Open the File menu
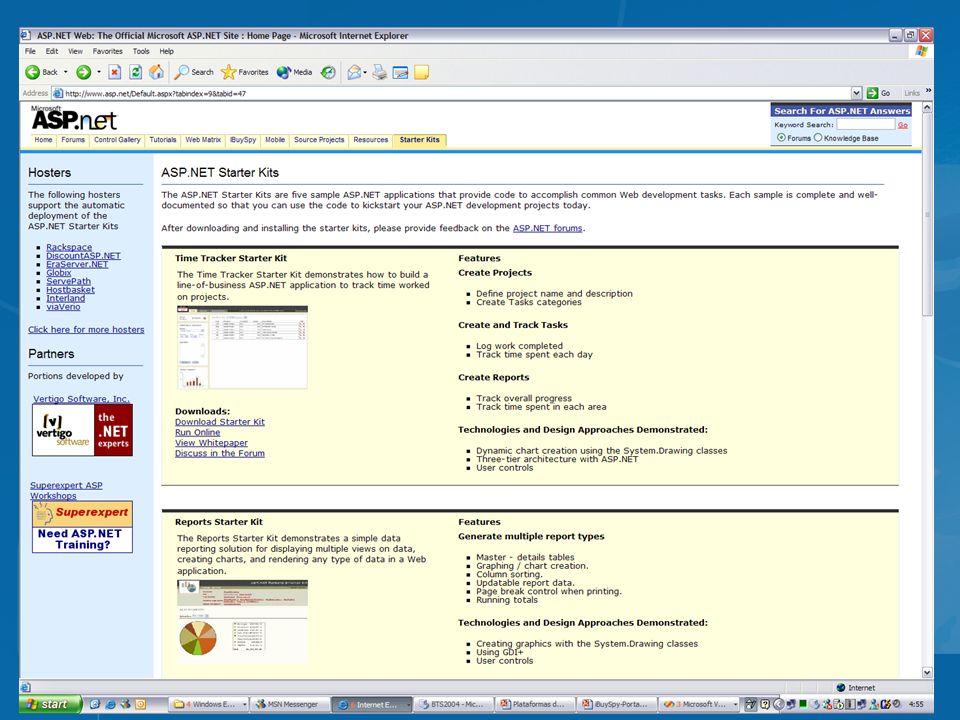This screenshot has height=720, width=960. [x=30, y=51]
